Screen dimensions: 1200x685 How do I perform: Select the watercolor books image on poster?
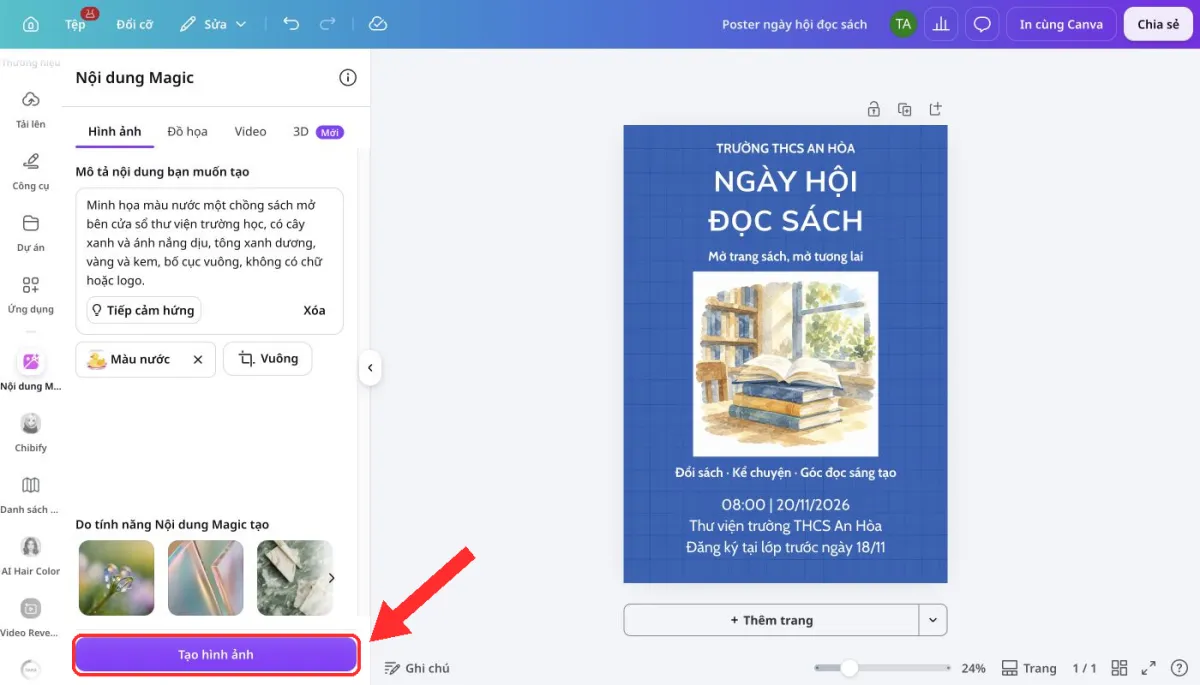[785, 364]
